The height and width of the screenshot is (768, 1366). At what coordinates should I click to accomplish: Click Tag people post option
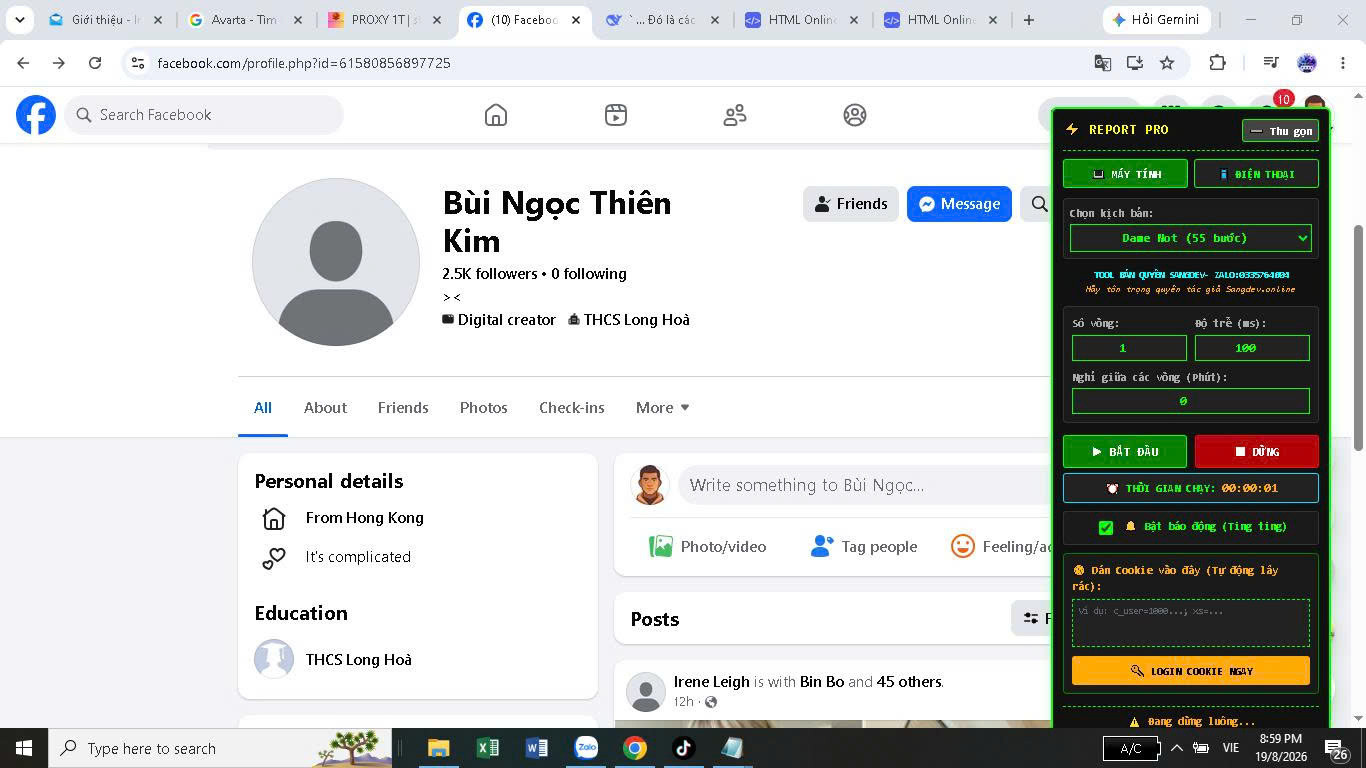pyautogui.click(x=864, y=547)
